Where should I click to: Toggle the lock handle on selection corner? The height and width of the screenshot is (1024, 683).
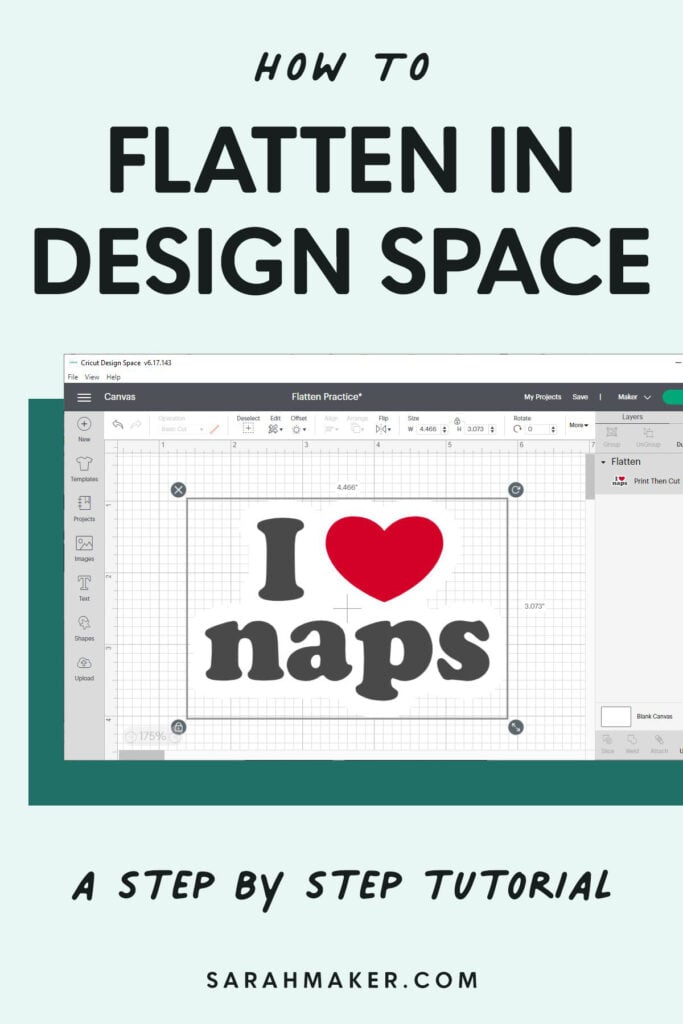click(178, 727)
